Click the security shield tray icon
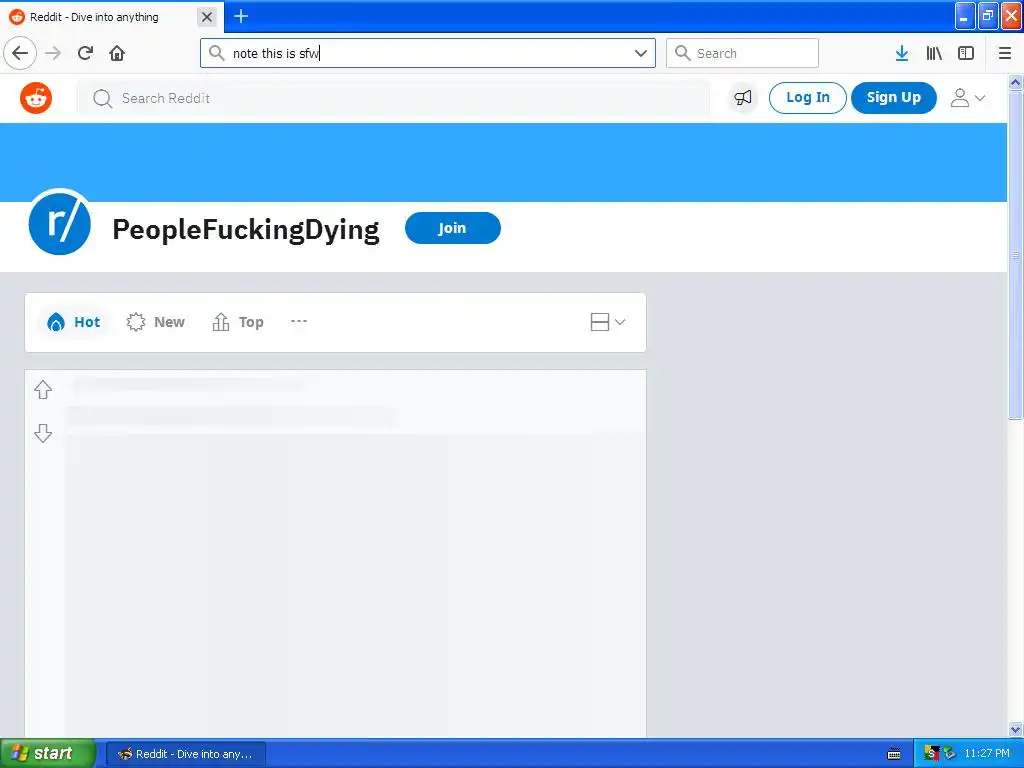 (x=932, y=754)
